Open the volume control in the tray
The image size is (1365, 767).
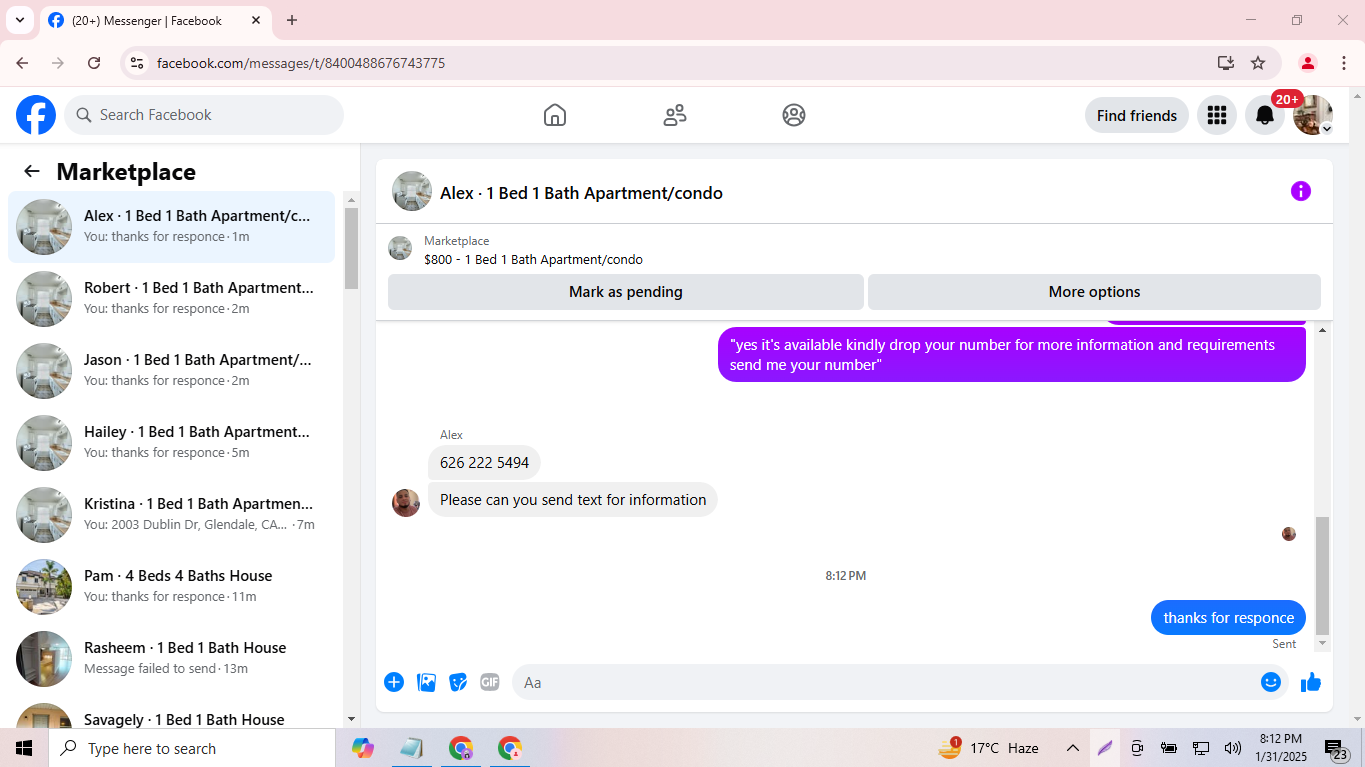[1233, 748]
